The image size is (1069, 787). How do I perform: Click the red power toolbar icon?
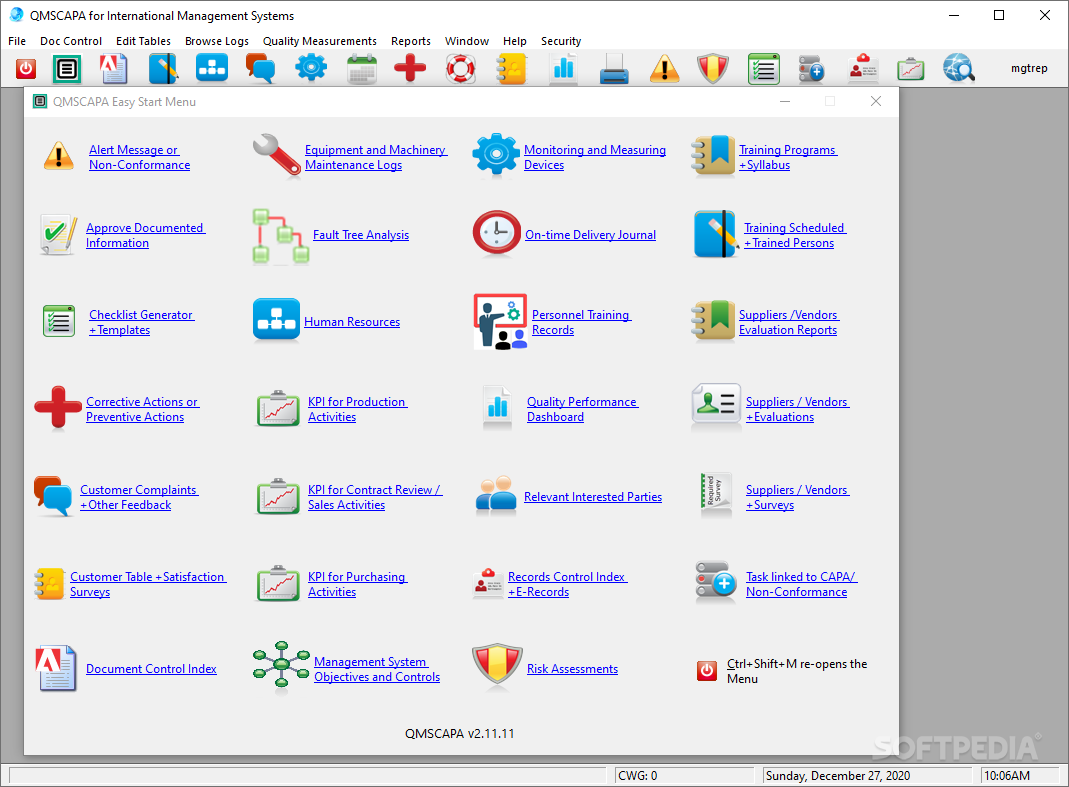(26, 68)
